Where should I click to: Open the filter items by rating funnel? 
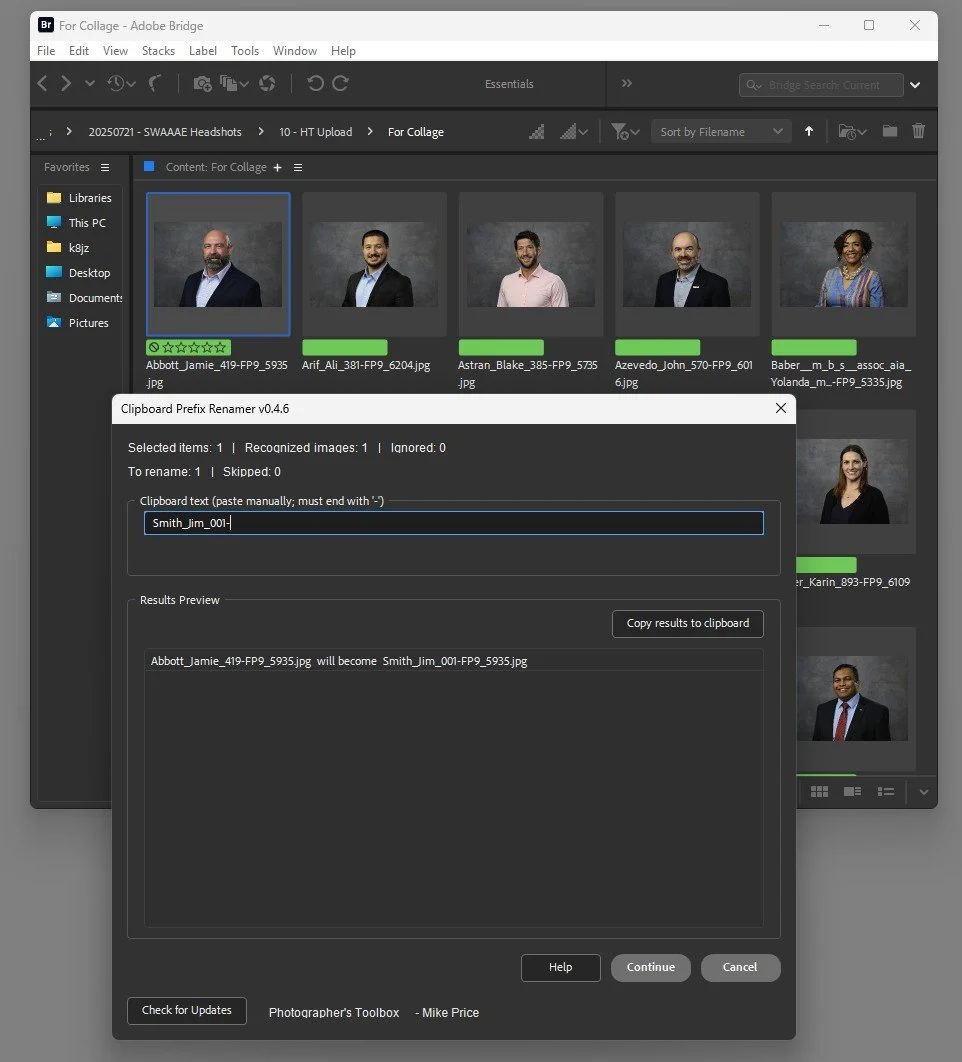pyautogui.click(x=625, y=131)
